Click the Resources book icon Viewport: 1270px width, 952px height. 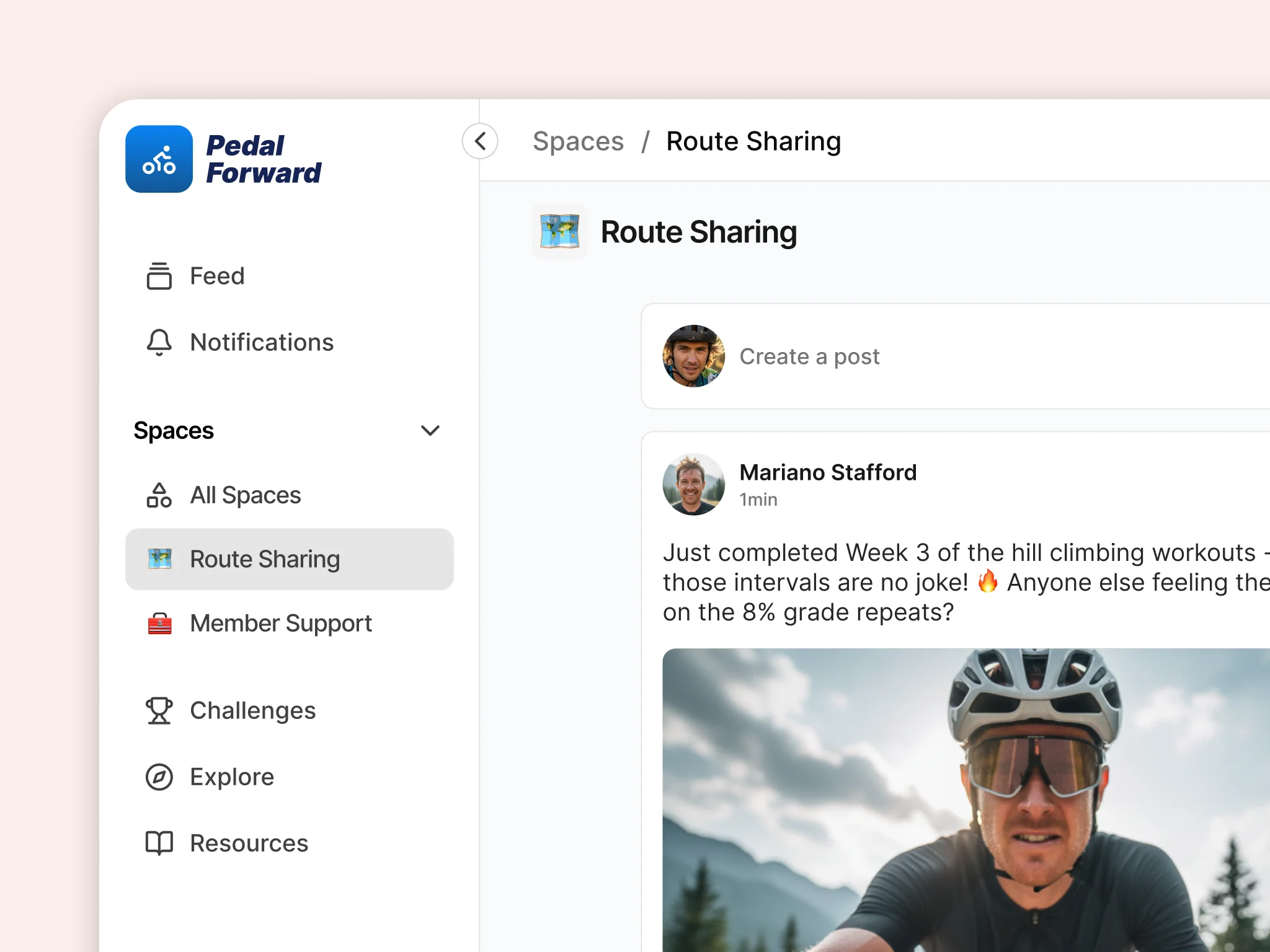(159, 844)
